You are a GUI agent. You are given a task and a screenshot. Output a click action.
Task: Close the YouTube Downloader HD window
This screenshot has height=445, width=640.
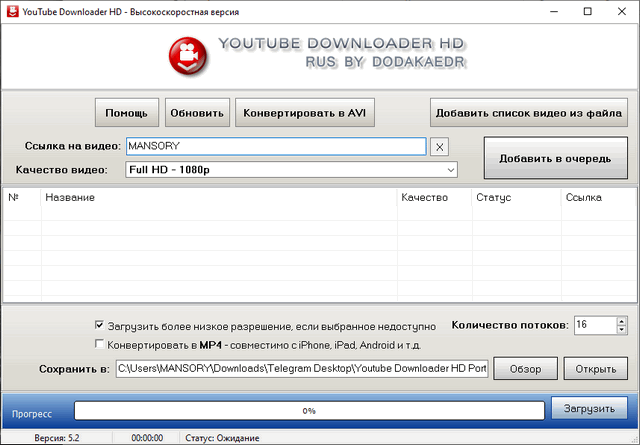click(x=622, y=11)
